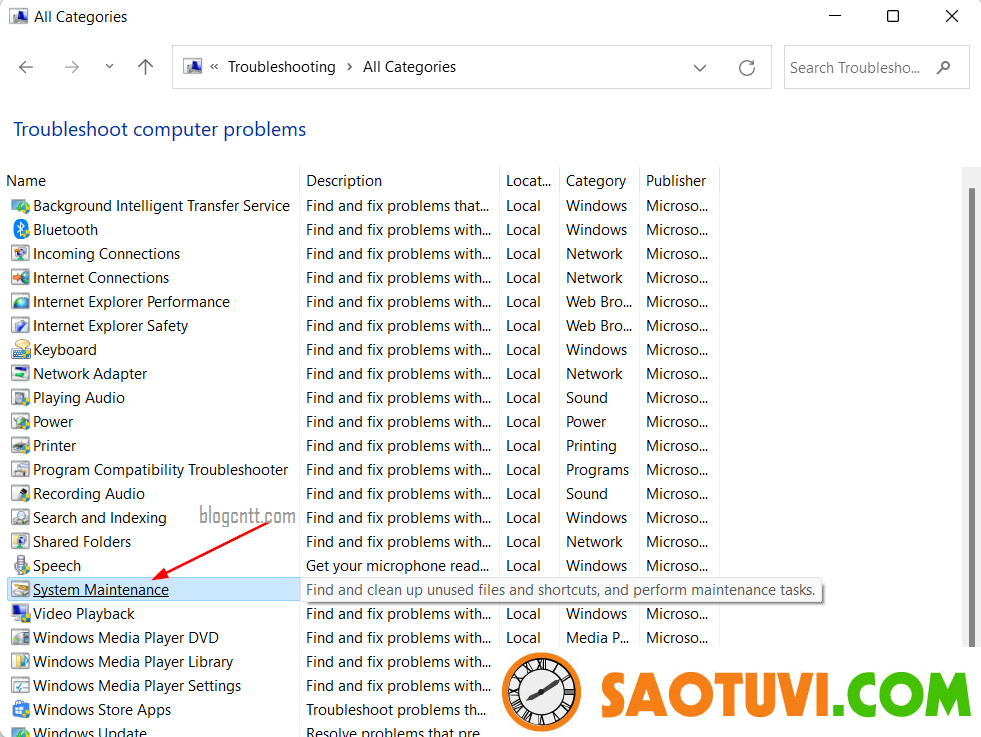The image size is (981, 737).
Task: Click the vertical scrollbar thumb
Action: (x=972, y=416)
